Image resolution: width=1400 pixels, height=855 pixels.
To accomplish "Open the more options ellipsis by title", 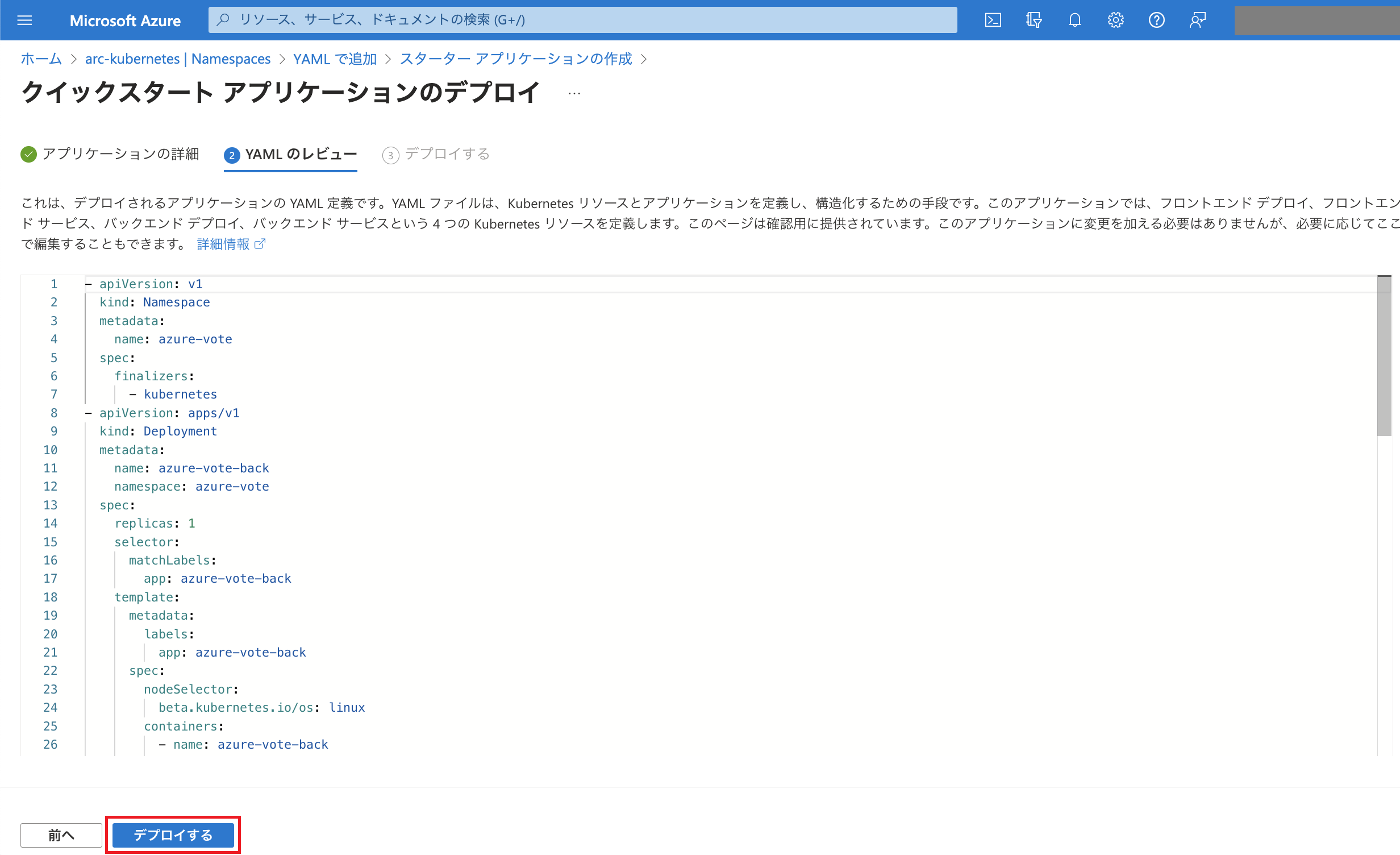I will (x=574, y=93).
